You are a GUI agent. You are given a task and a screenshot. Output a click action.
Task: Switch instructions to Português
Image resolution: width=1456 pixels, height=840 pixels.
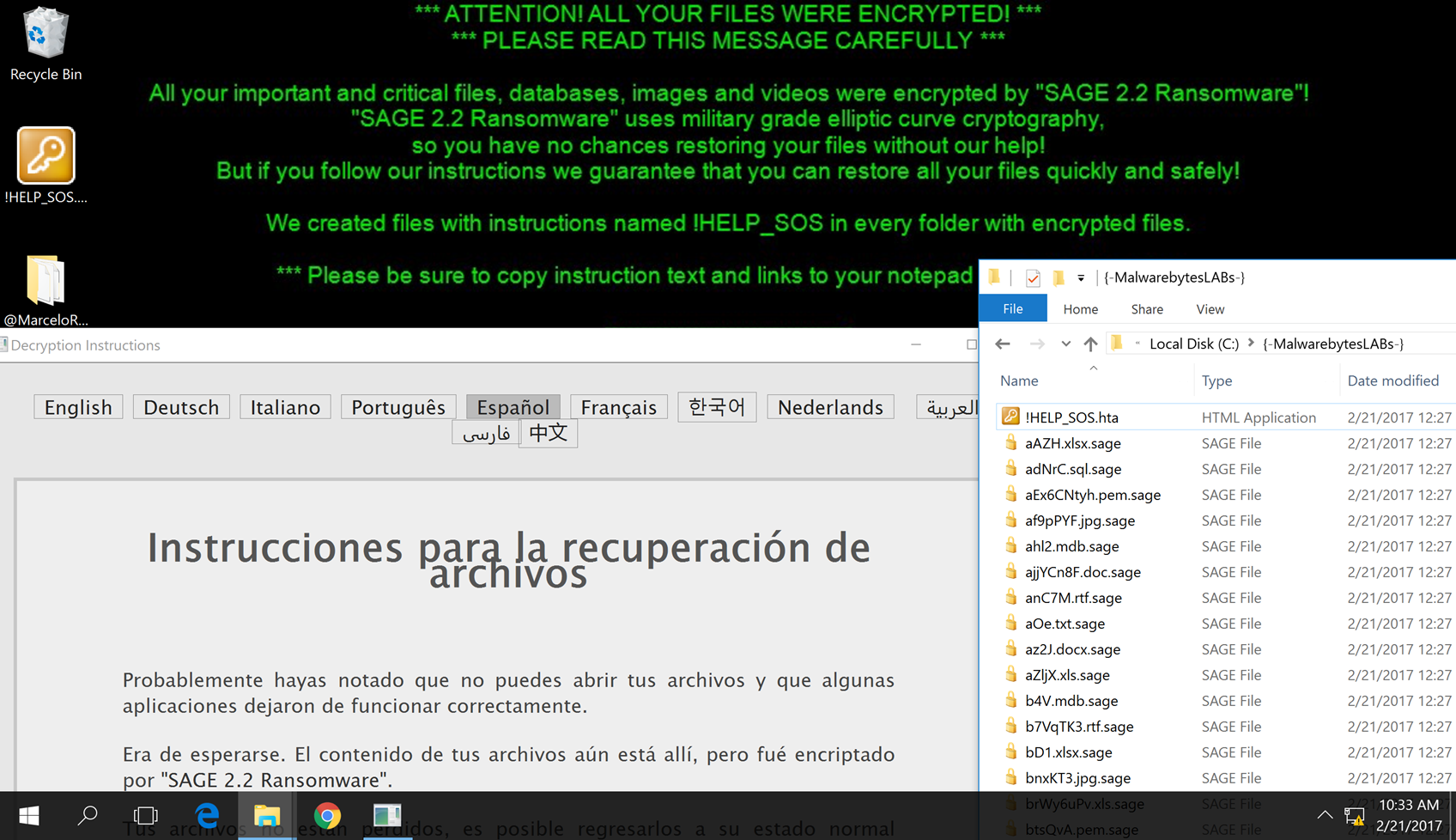398,407
